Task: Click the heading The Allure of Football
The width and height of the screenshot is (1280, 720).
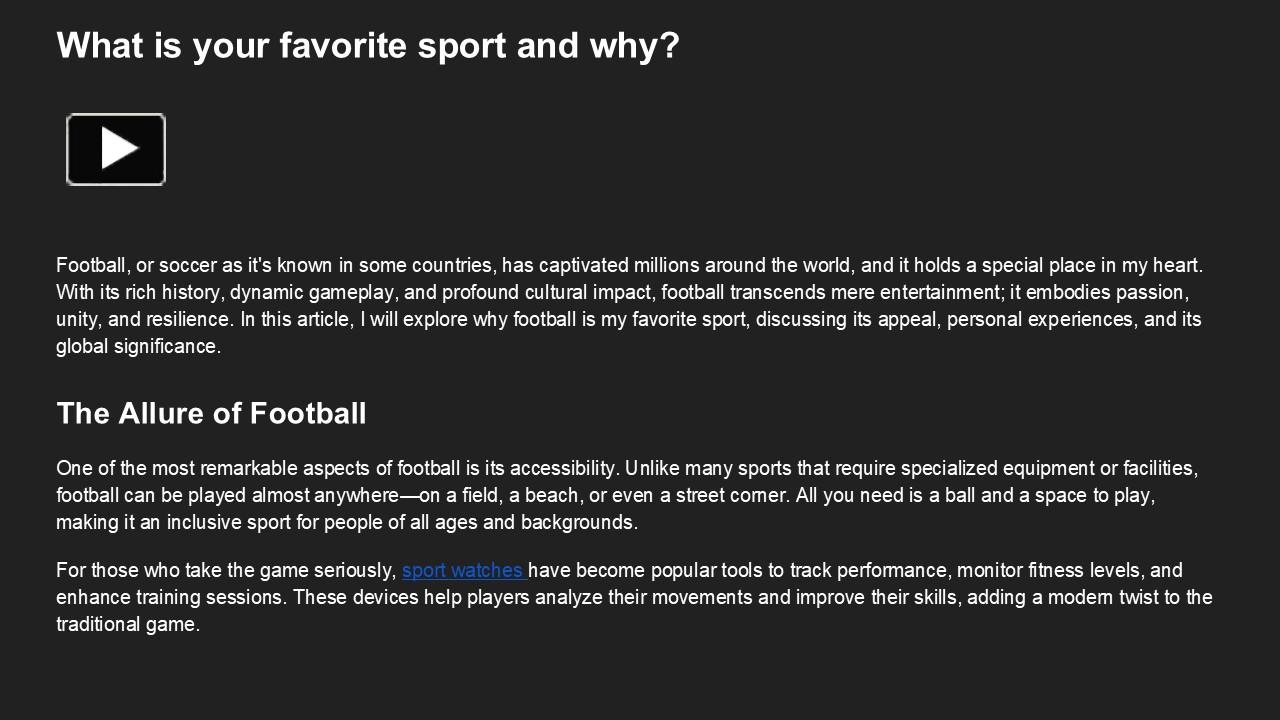Action: (211, 413)
